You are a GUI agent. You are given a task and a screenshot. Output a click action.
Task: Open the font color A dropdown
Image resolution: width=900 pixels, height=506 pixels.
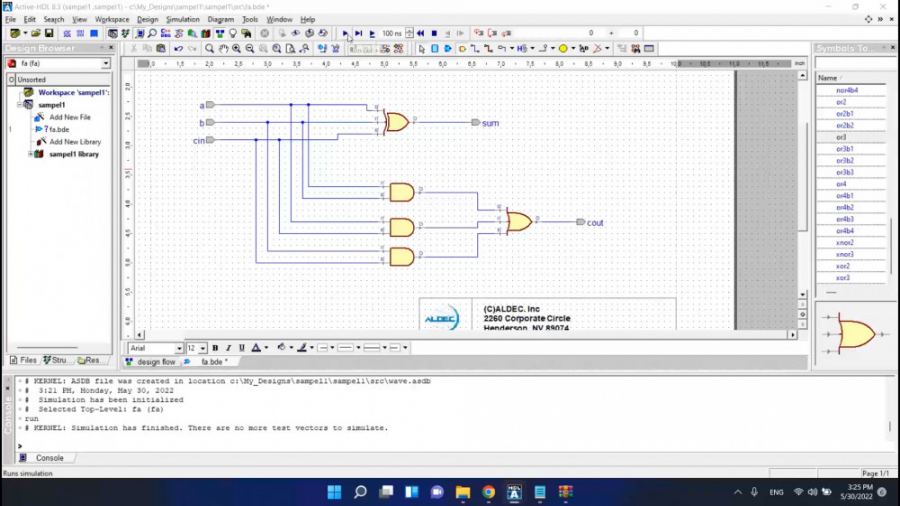(267, 348)
